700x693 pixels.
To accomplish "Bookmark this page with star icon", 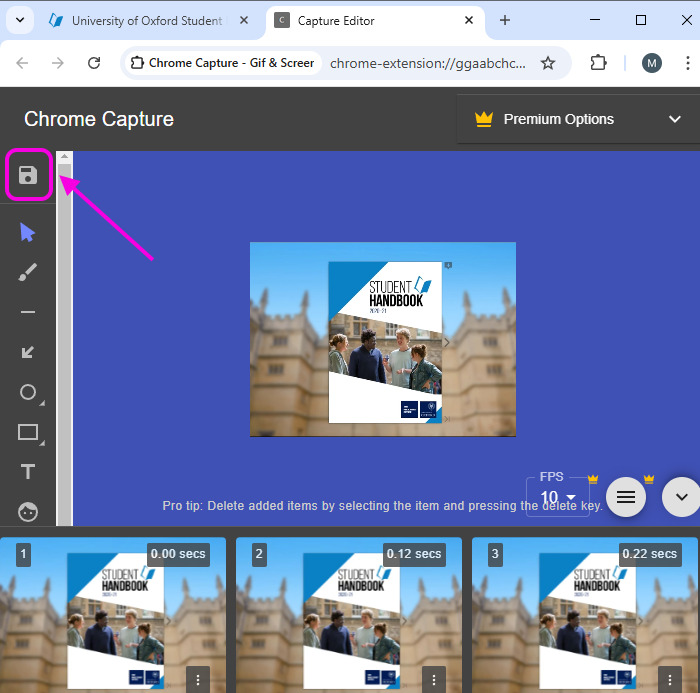I will click(x=548, y=63).
